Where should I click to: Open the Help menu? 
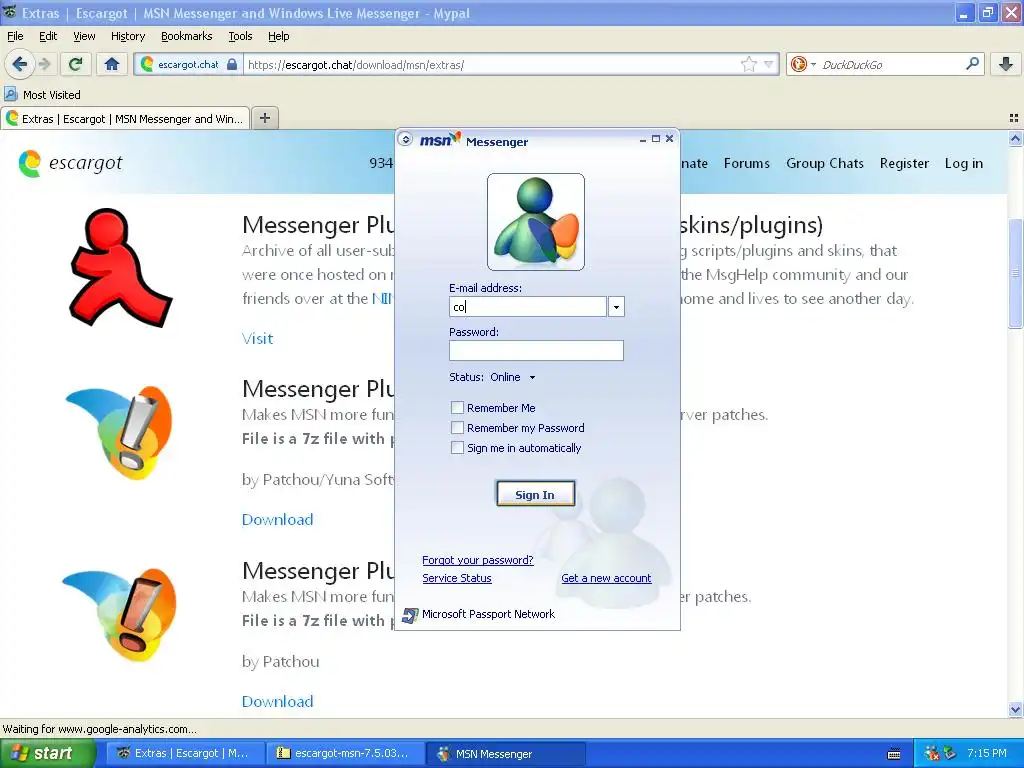click(x=279, y=36)
